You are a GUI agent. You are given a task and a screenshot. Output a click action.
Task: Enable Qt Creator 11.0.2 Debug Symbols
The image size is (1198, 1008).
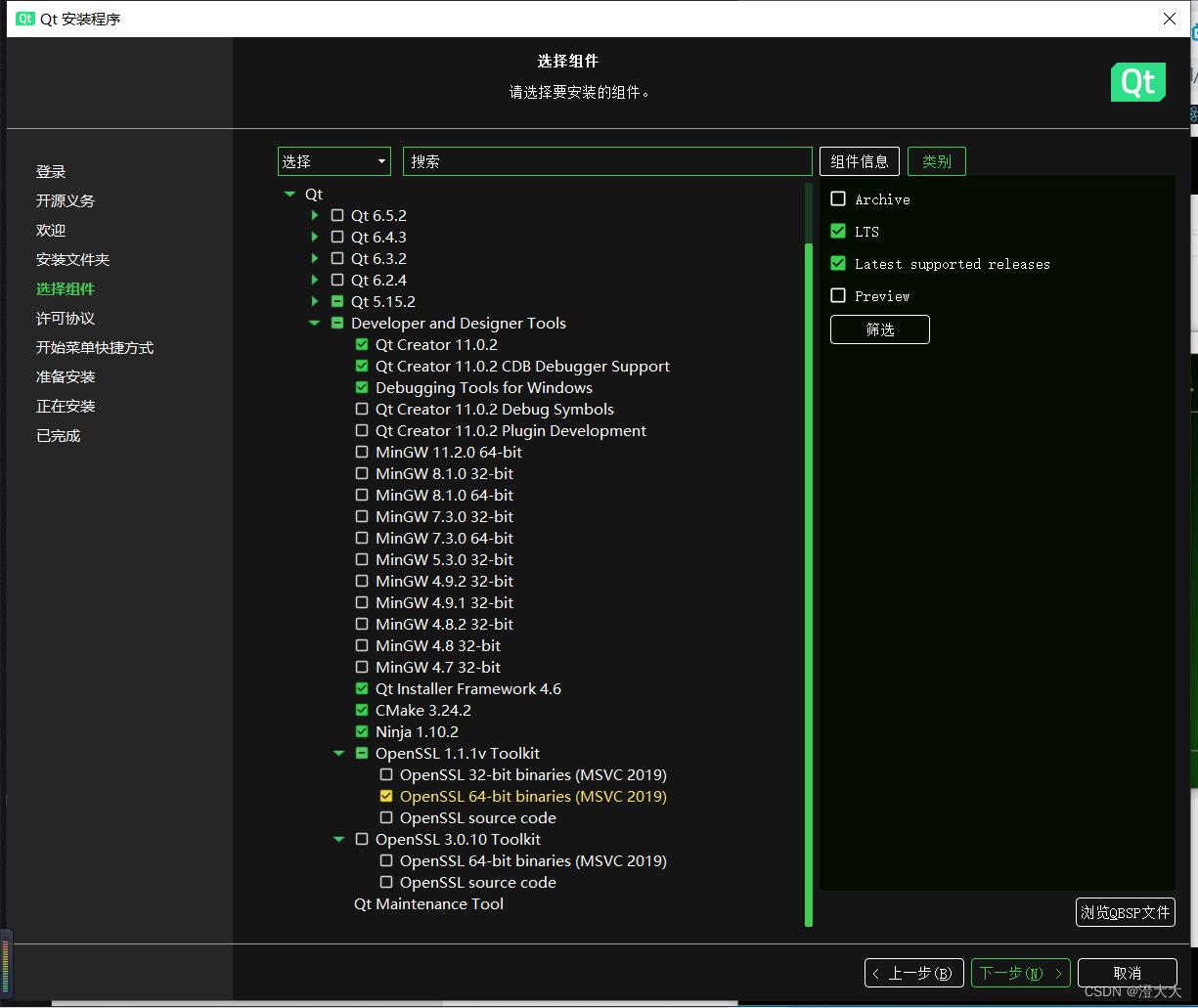pyautogui.click(x=362, y=409)
